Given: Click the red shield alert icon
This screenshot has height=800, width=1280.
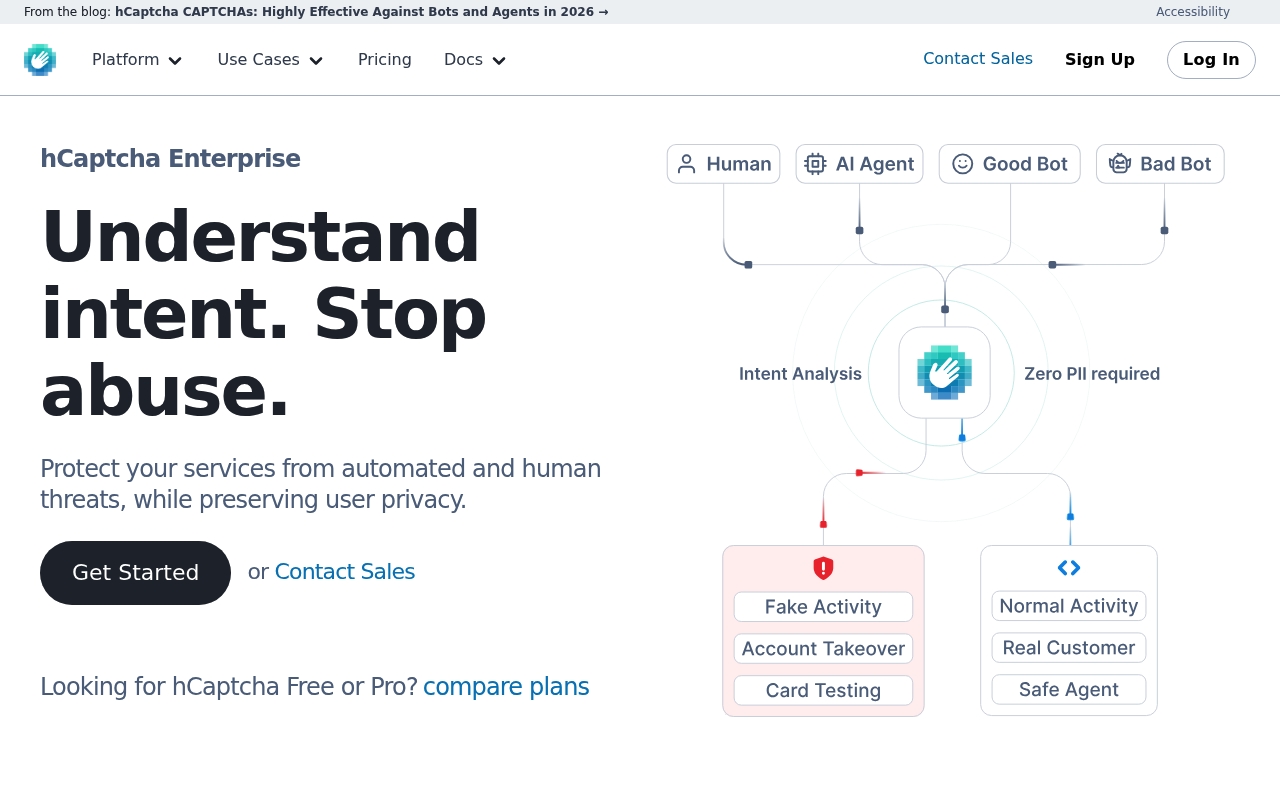Looking at the screenshot, I should click(823, 568).
